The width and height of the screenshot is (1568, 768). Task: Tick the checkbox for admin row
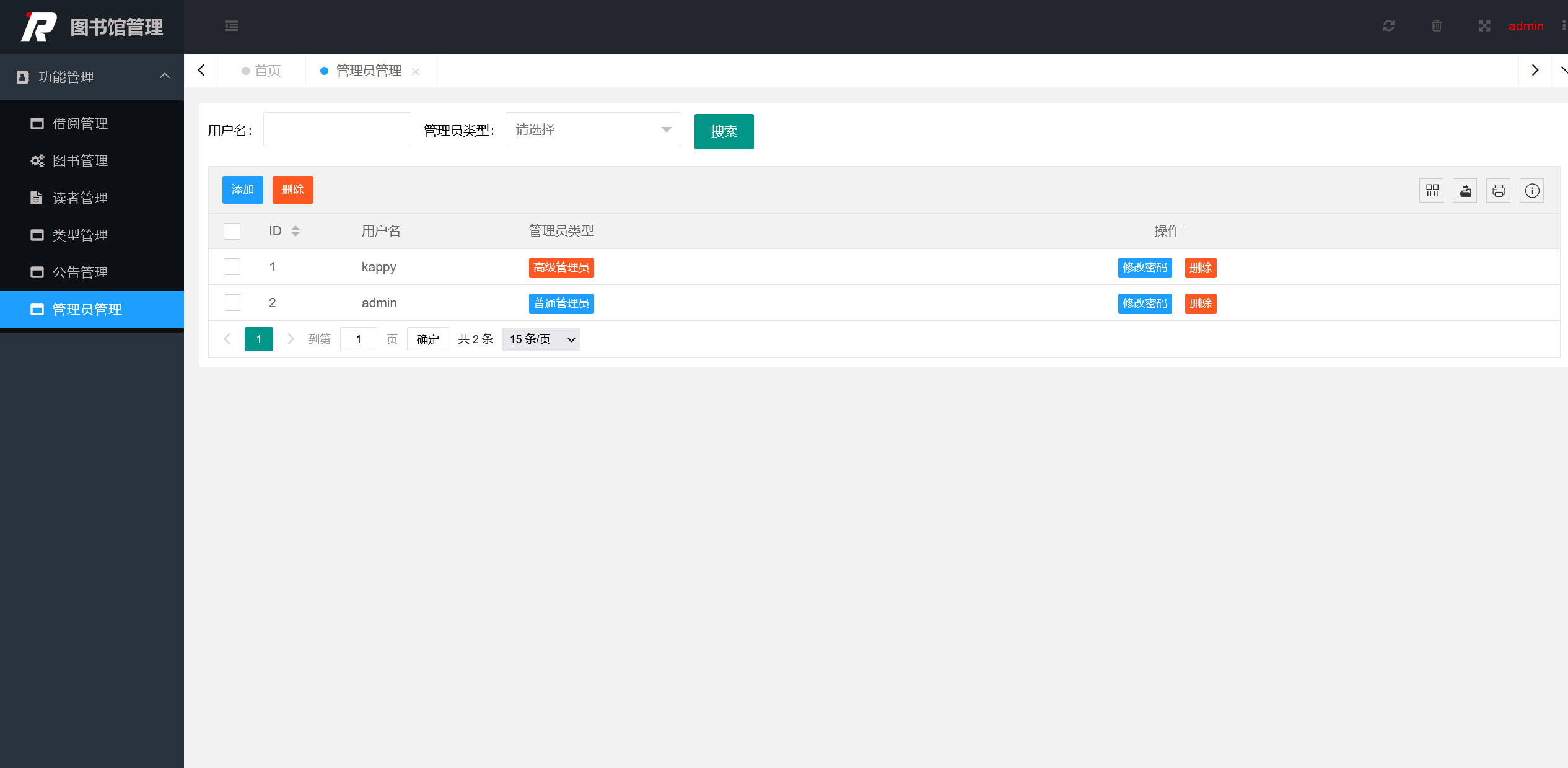tap(232, 303)
